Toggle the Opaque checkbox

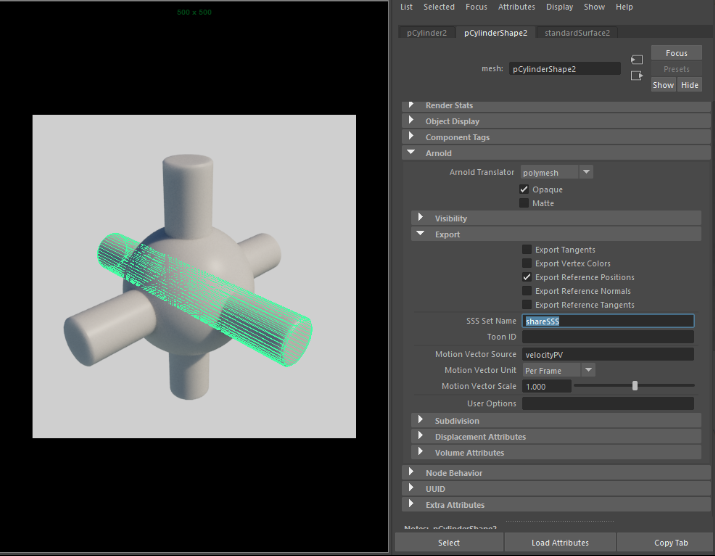(x=524, y=189)
